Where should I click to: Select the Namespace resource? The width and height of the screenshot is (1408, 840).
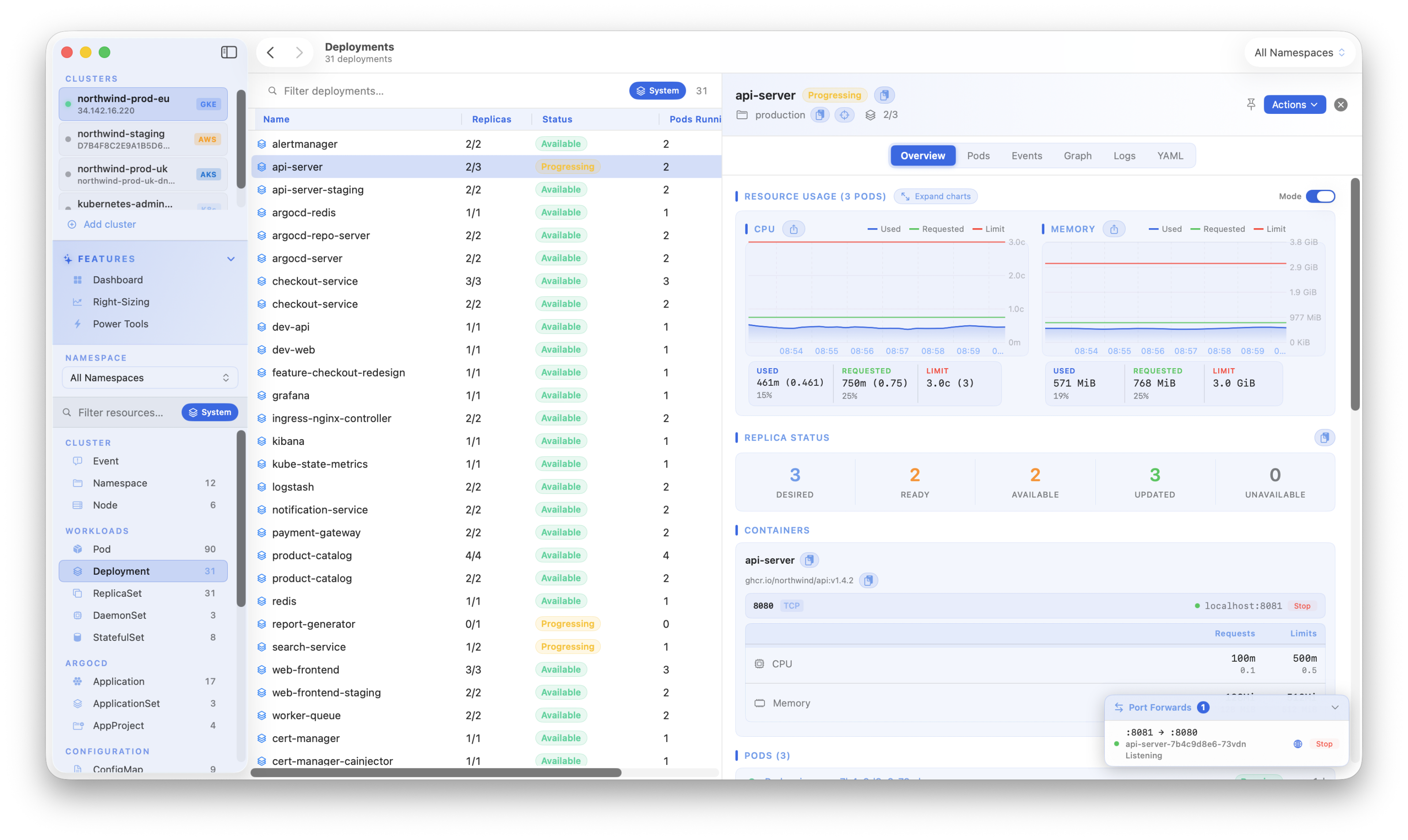point(144,483)
